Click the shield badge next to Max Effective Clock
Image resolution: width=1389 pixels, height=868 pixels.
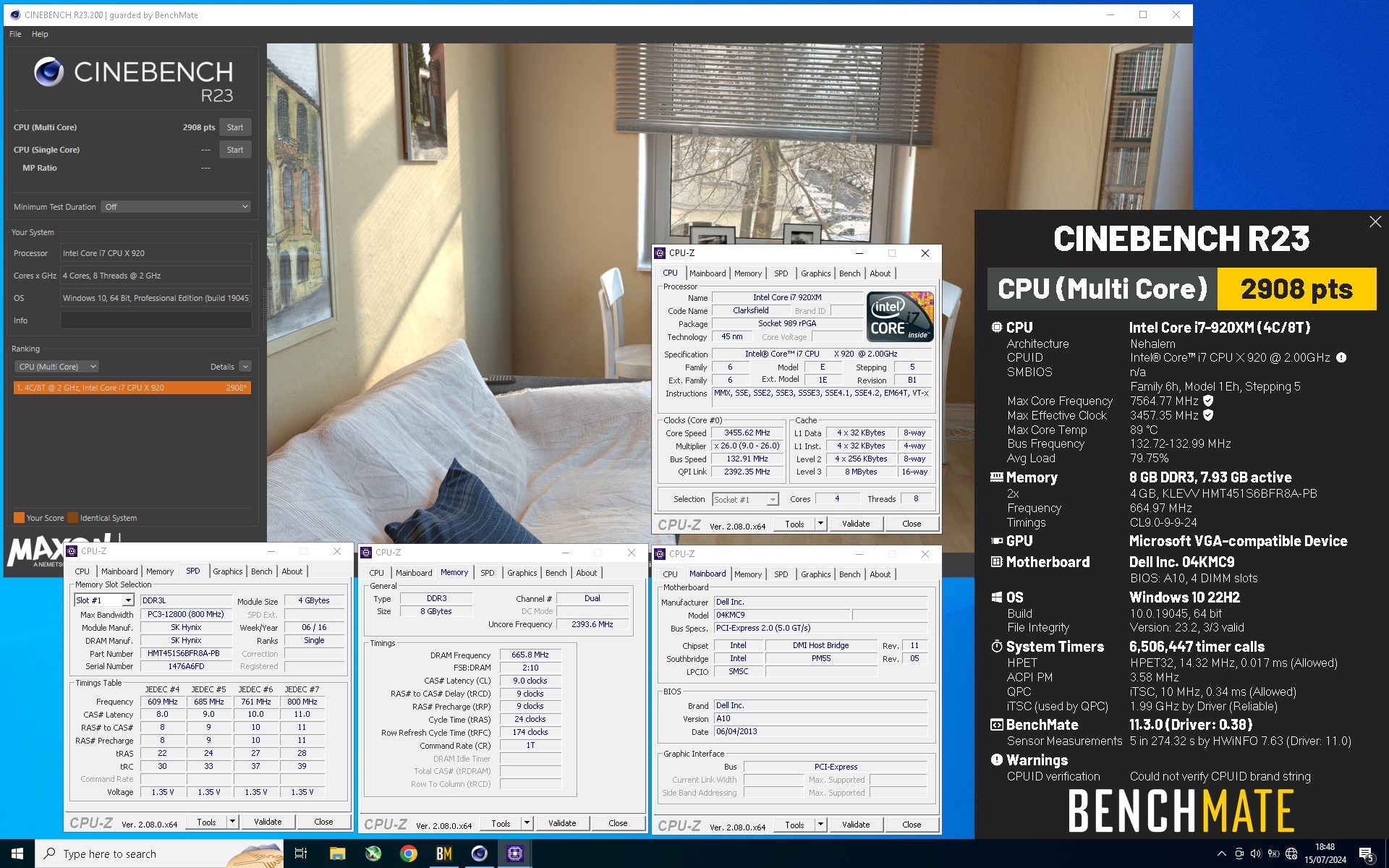(1208, 415)
